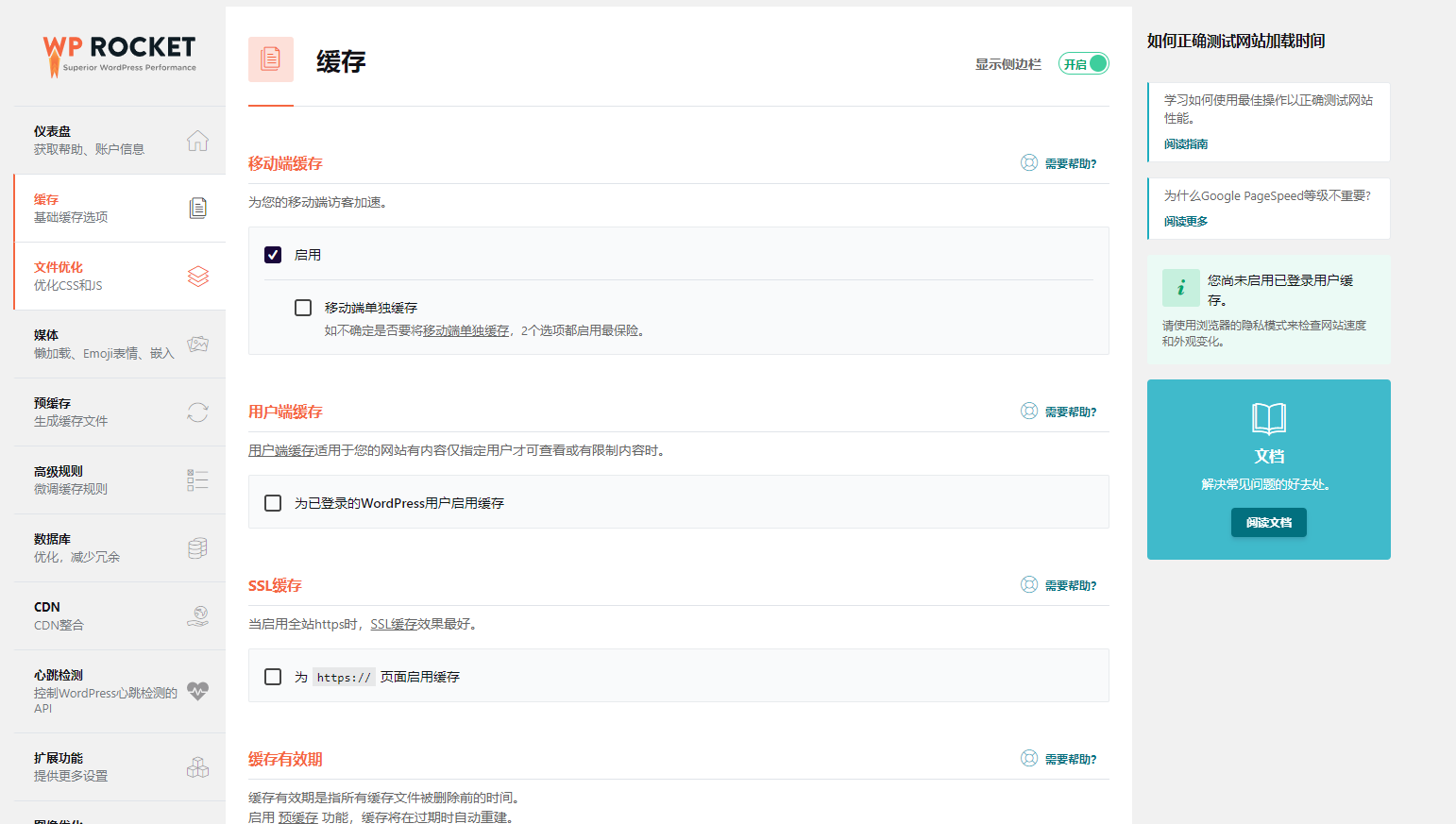Click the 阅读指南 link
Image resolution: width=1456 pixels, height=824 pixels.
coord(1186,143)
